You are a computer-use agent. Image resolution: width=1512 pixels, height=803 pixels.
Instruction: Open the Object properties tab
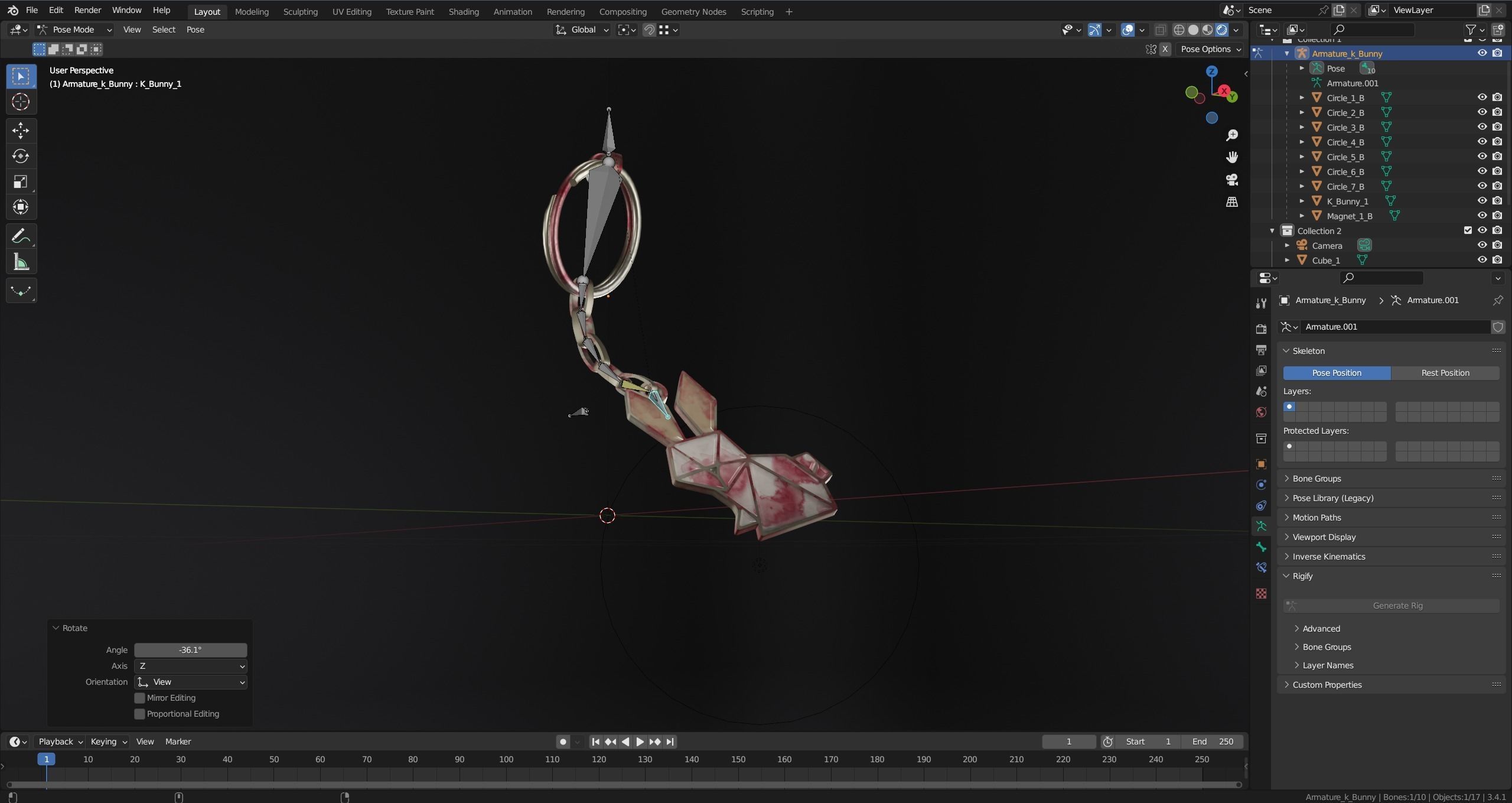point(1261,464)
